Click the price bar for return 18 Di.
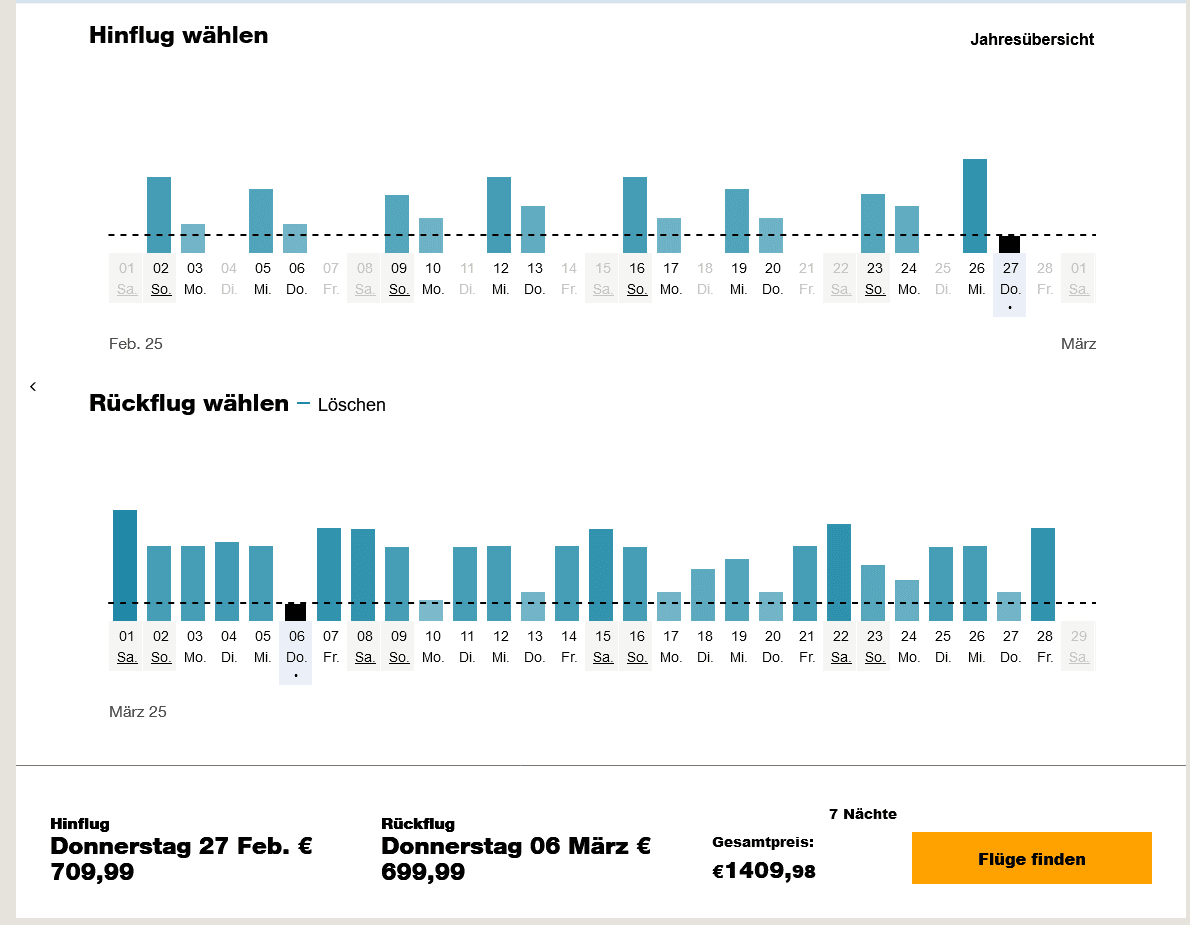The height and width of the screenshot is (925, 1190). 704,595
